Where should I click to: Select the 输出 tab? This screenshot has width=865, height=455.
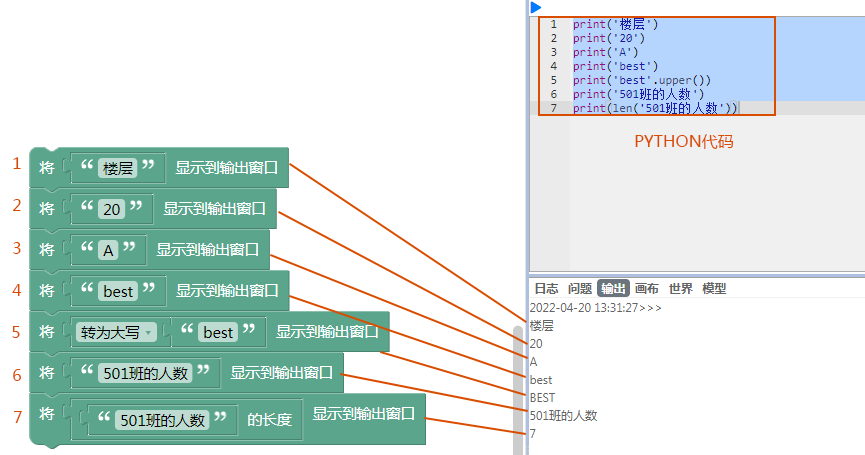613,288
